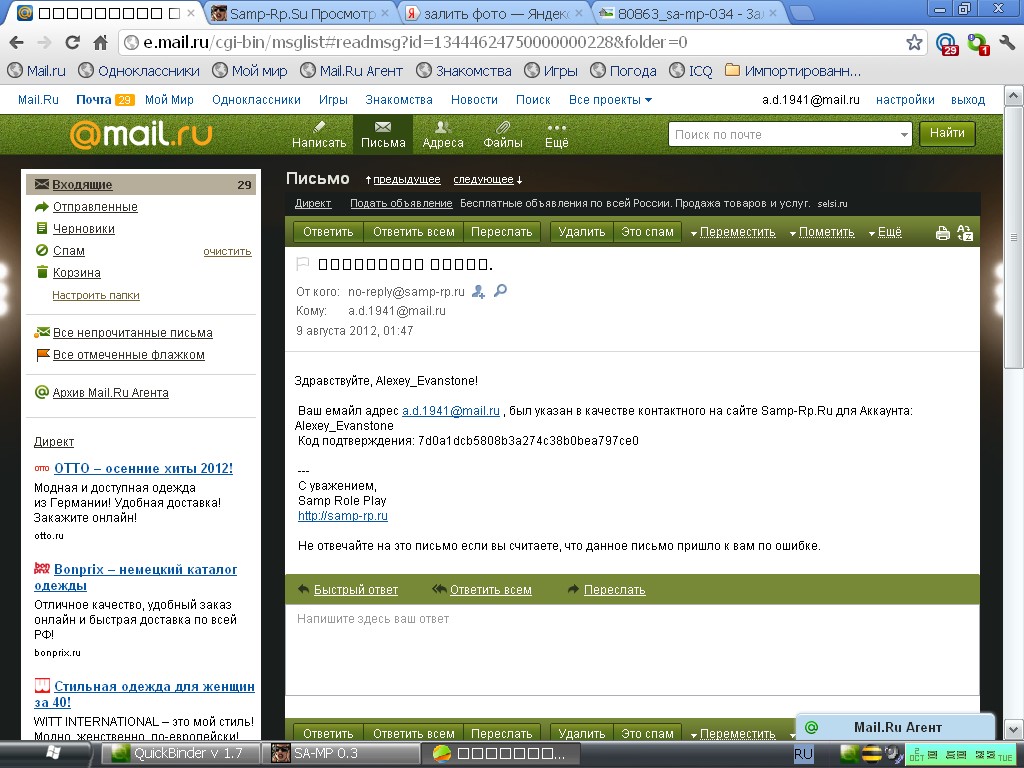Click the top Переслать toolbar button
Viewport: 1024px width, 768px height.
coord(502,232)
